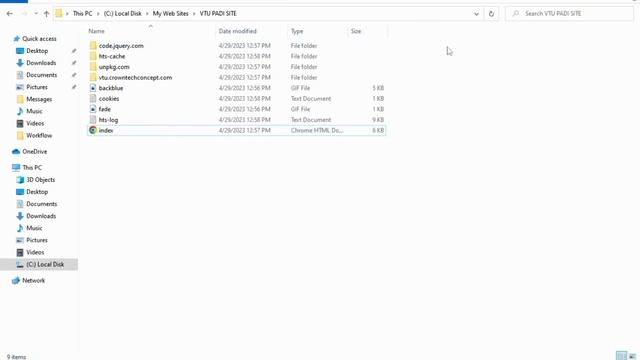Screen dimensions: 640x360
Task: Open Downloads under This PC
Action: coord(41,216)
